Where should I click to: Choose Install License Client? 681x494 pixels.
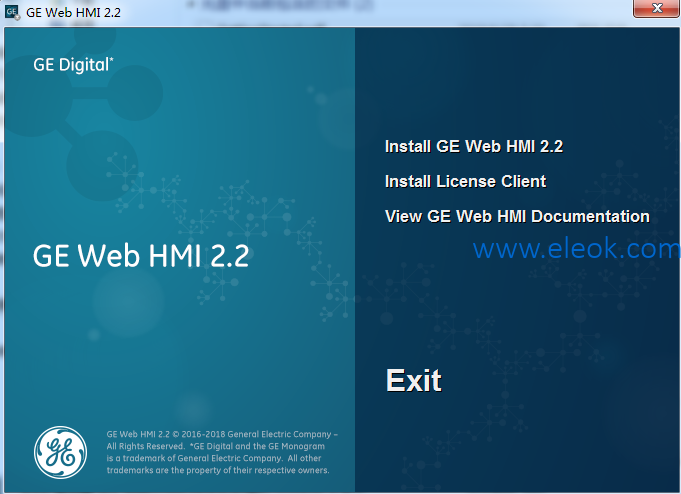click(466, 181)
